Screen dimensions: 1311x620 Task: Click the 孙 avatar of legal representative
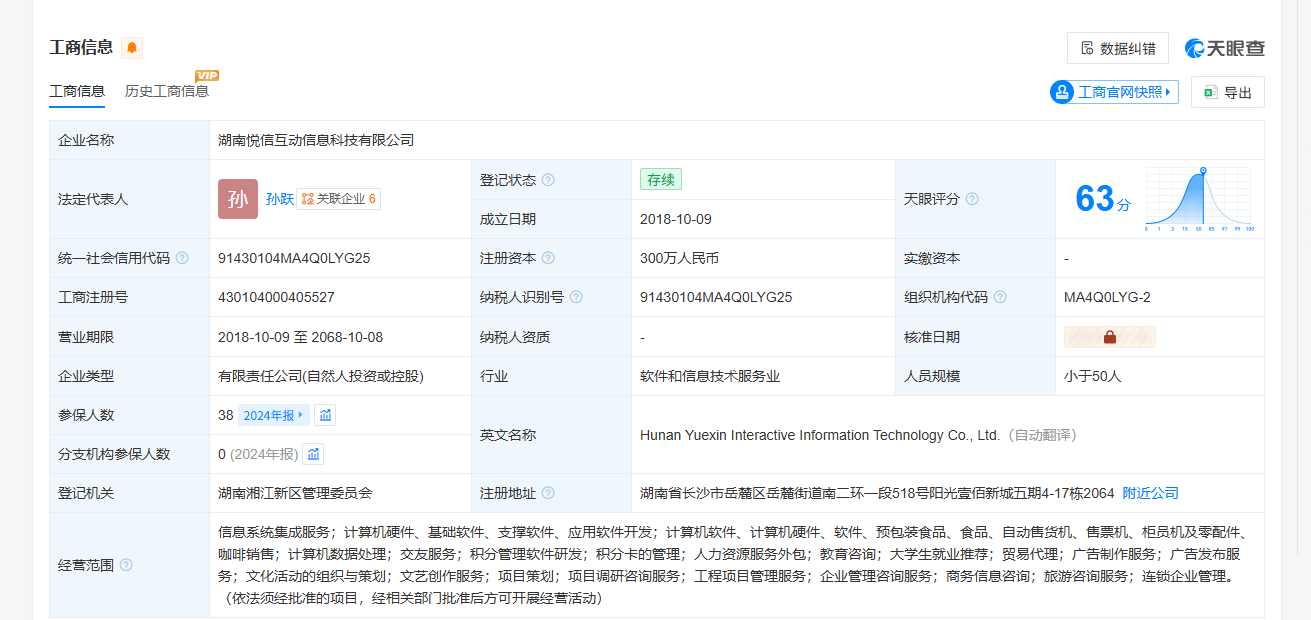click(238, 199)
